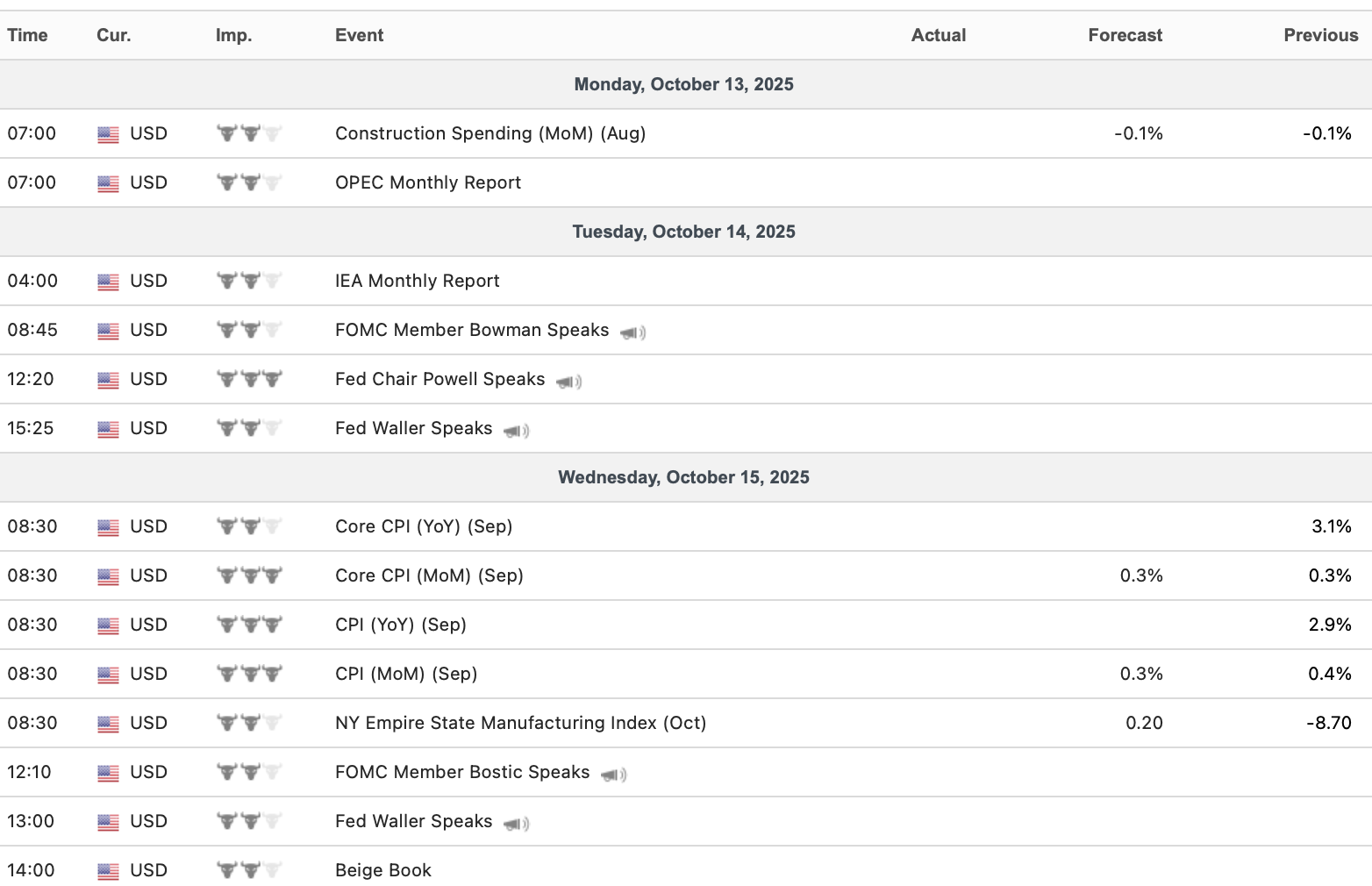Click the speaker icon next to FOMC Member Bowman Speaks
Image resolution: width=1372 pixels, height=886 pixels.
(x=632, y=332)
